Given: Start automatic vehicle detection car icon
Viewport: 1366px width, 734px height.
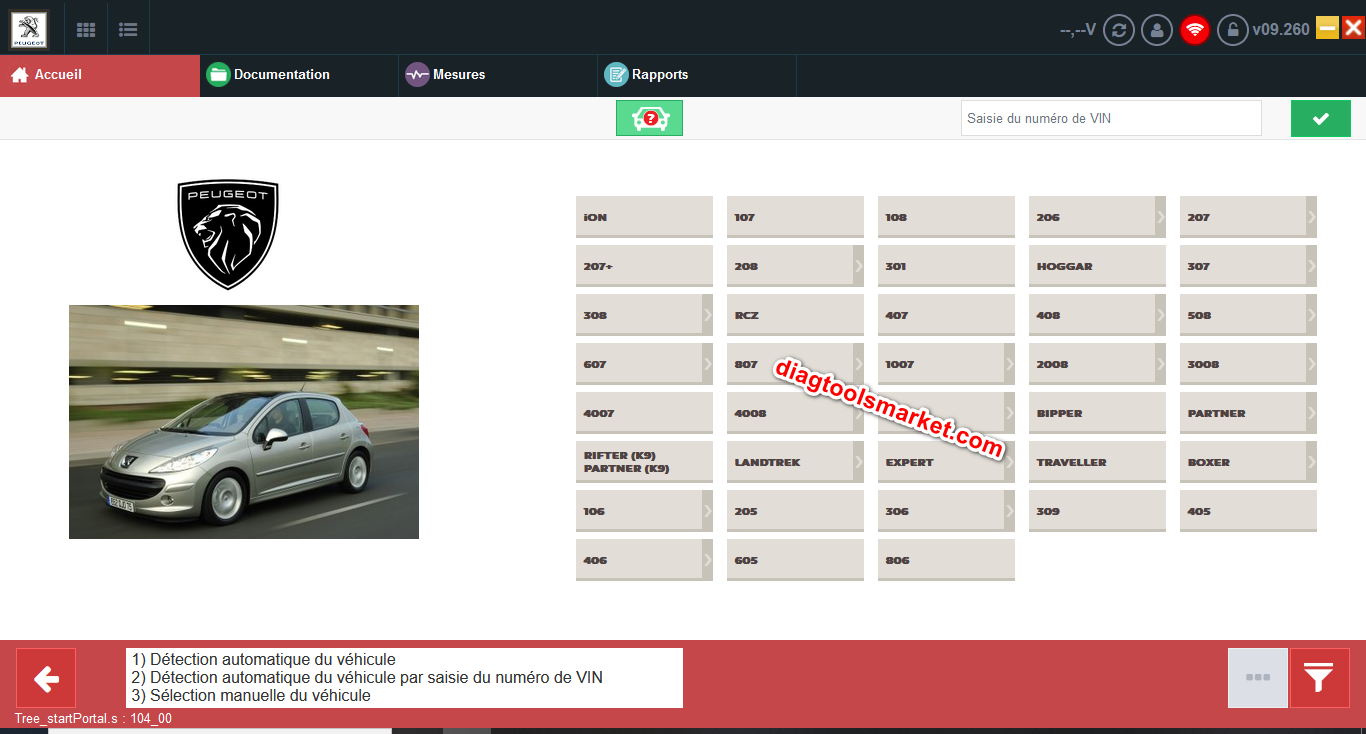Looking at the screenshot, I should click(649, 118).
